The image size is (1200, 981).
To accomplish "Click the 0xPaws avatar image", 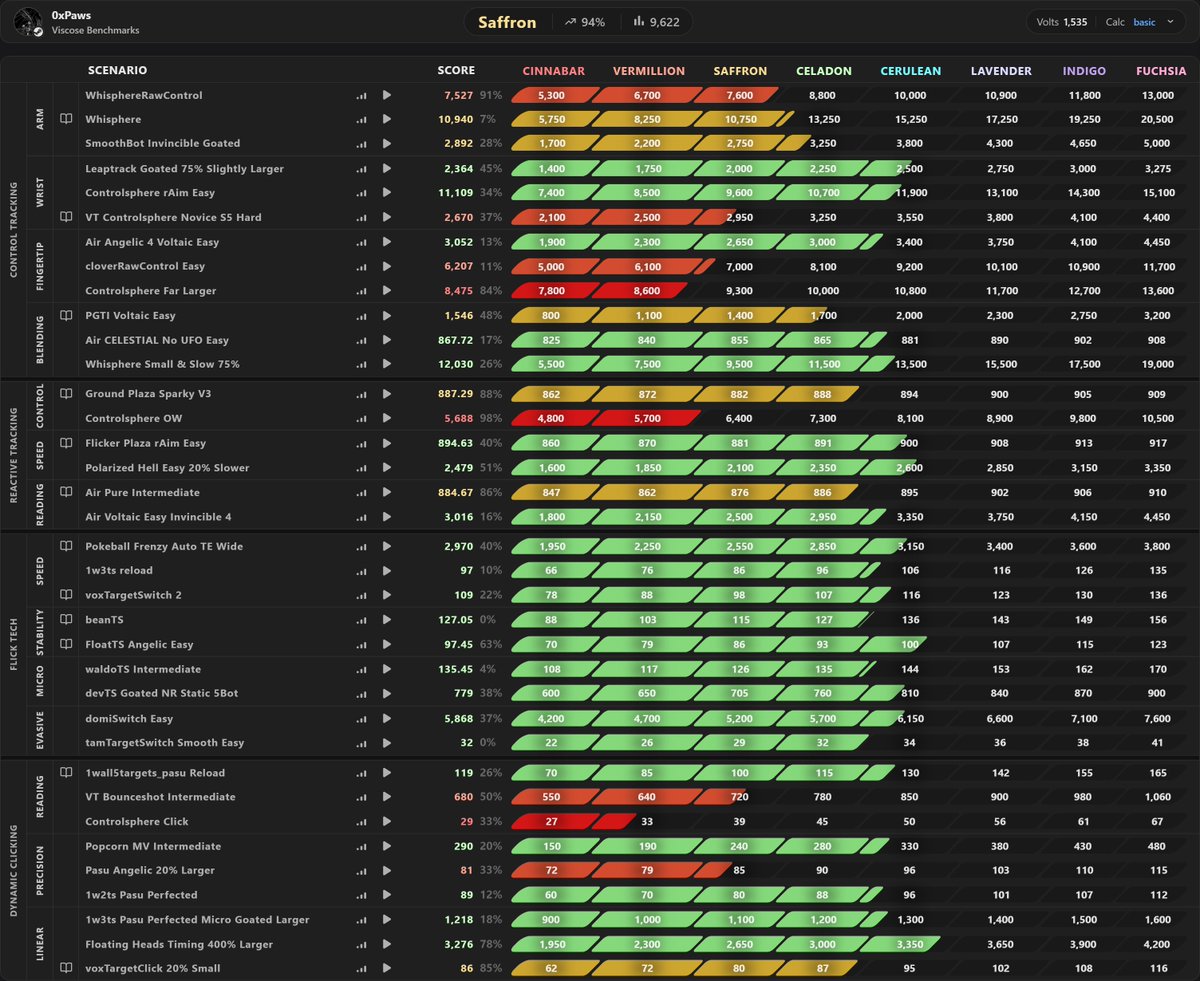I will point(30,22).
